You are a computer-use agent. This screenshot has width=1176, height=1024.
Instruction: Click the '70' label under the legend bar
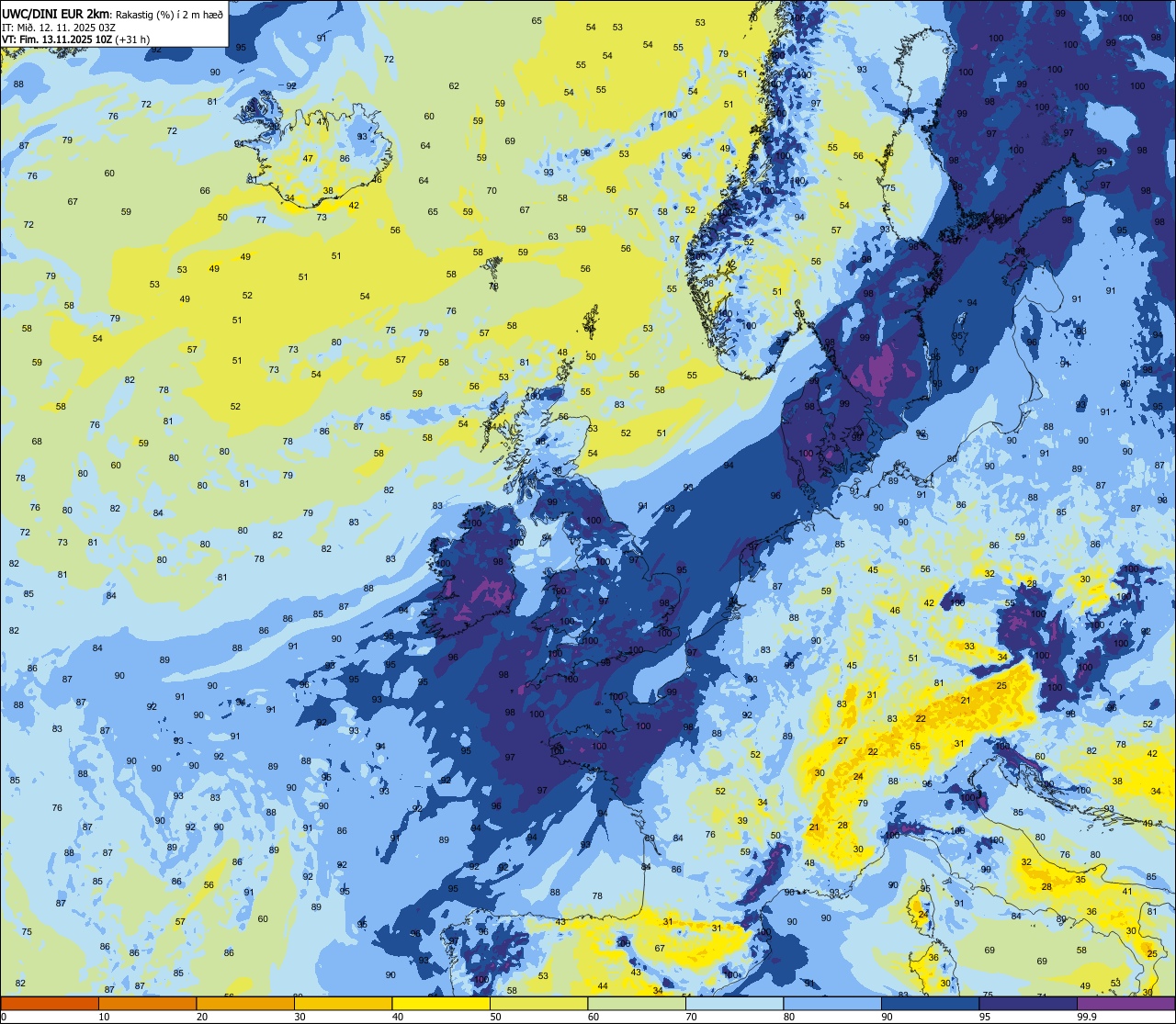691,1017
